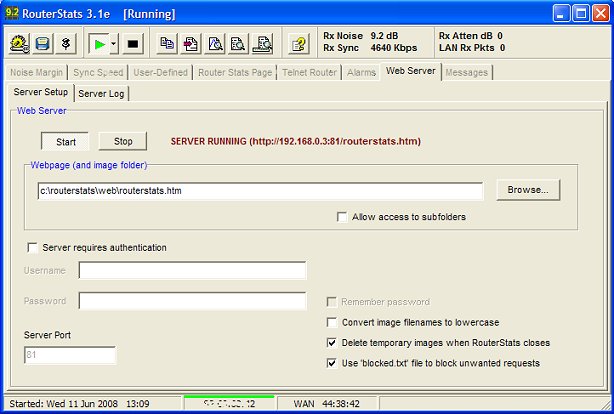Click the RouterStats title bar app icon

(x=14, y=13)
